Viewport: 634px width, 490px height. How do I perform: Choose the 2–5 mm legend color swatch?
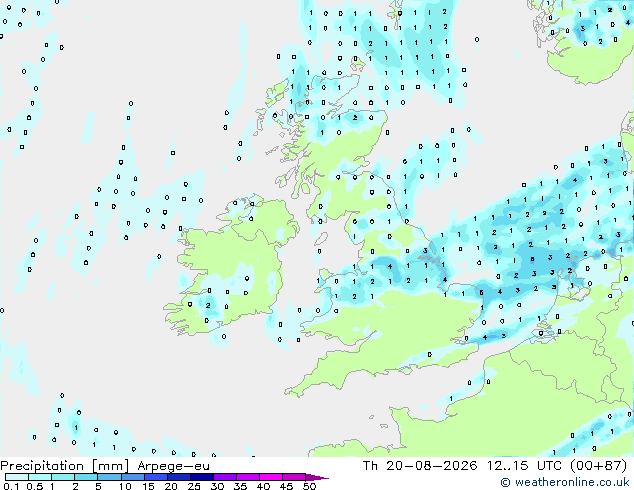click(x=86, y=477)
